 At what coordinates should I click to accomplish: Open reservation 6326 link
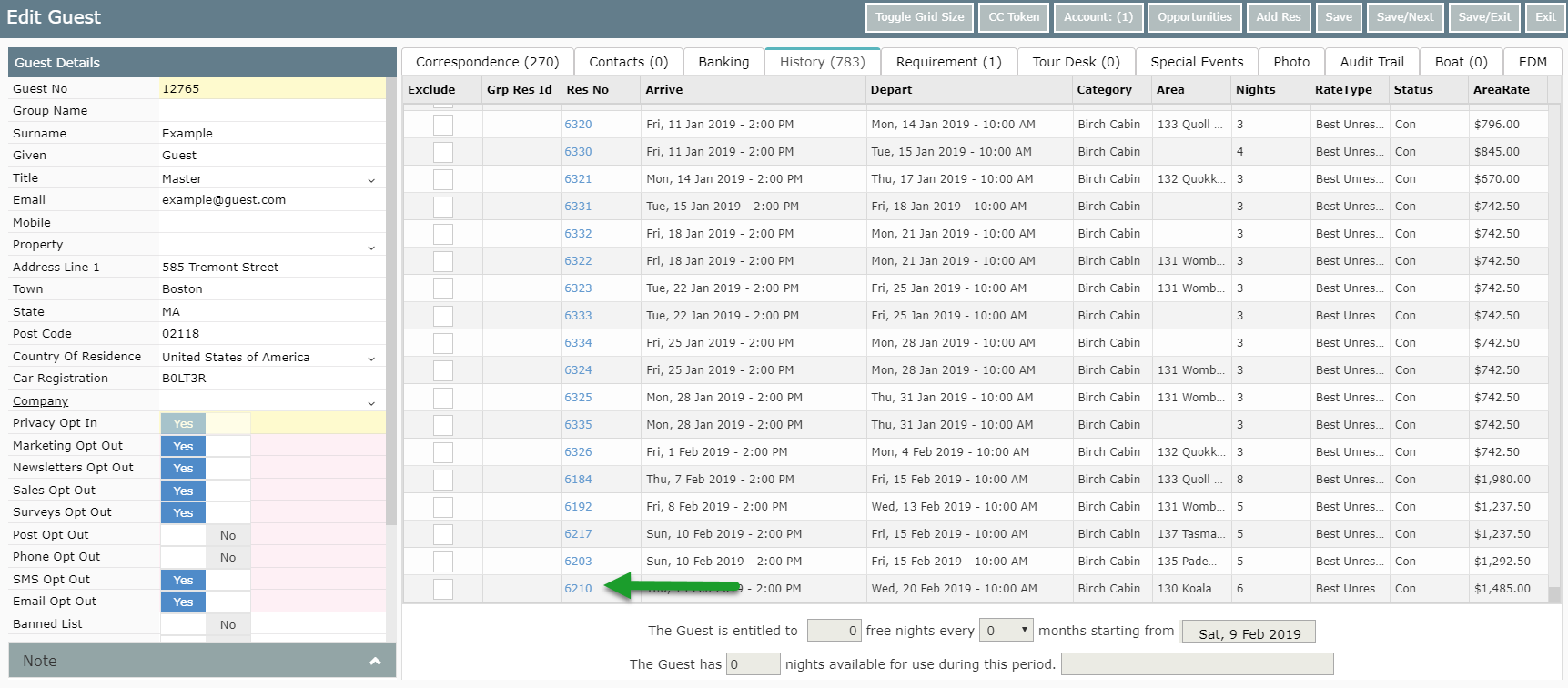578,452
